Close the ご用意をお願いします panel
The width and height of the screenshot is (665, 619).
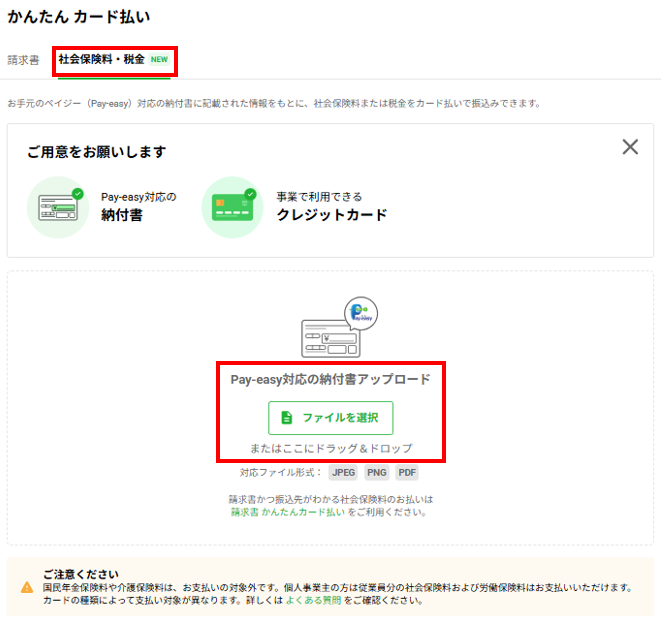coord(630,147)
